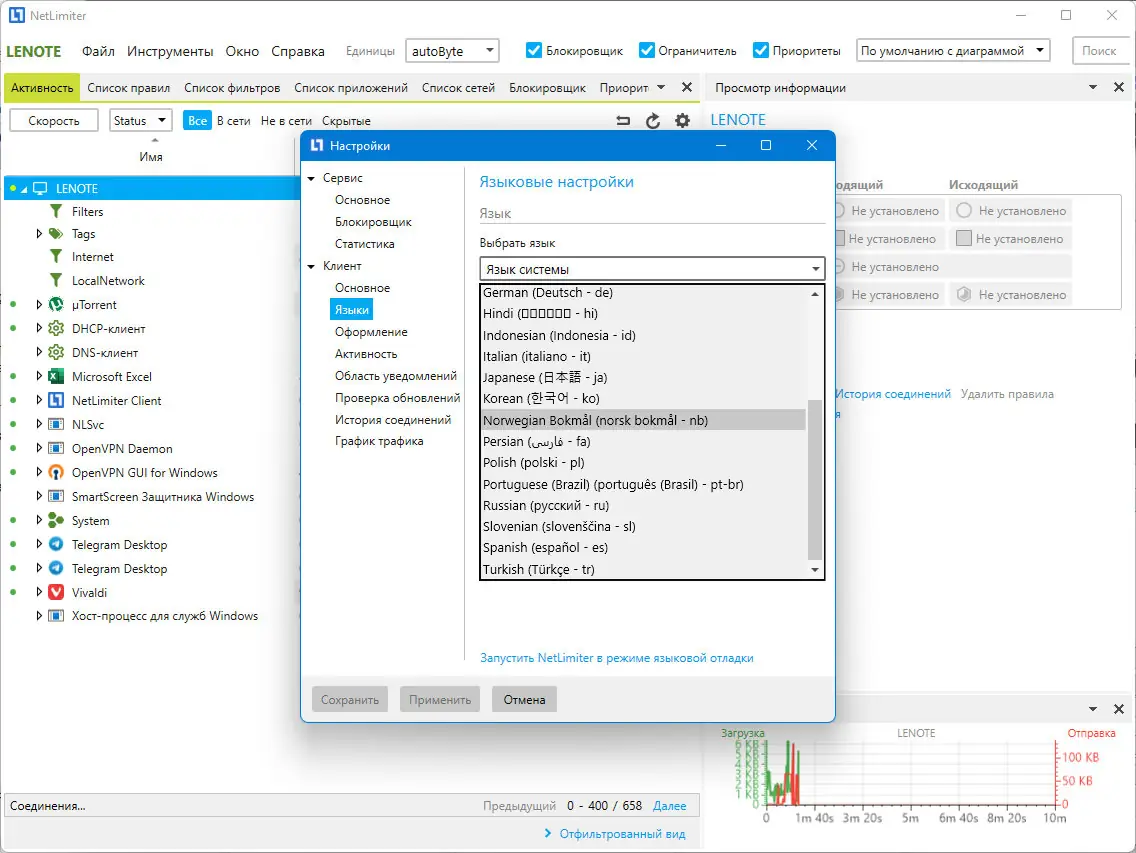The height and width of the screenshot is (853, 1136).
Task: Enable the Все filter toggle
Action: coord(197,121)
